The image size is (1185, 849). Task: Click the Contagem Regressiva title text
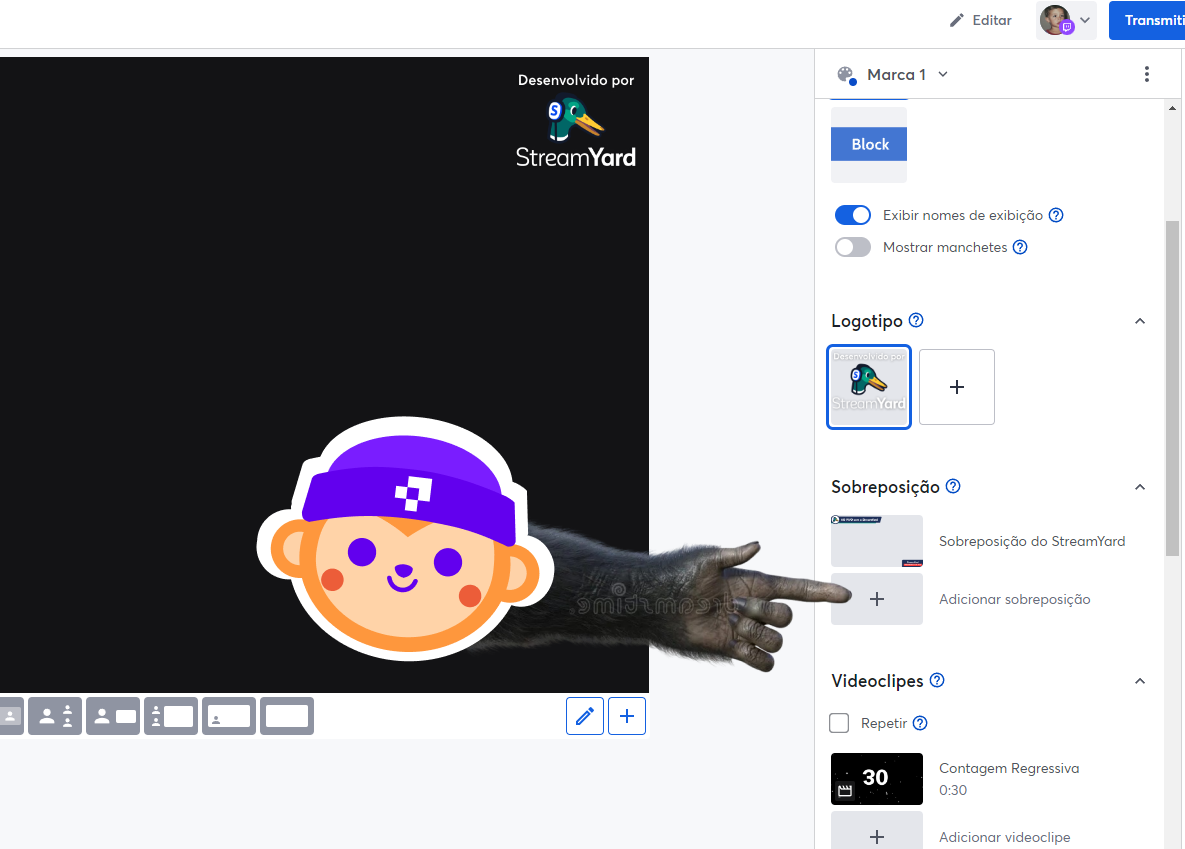[1009, 768]
